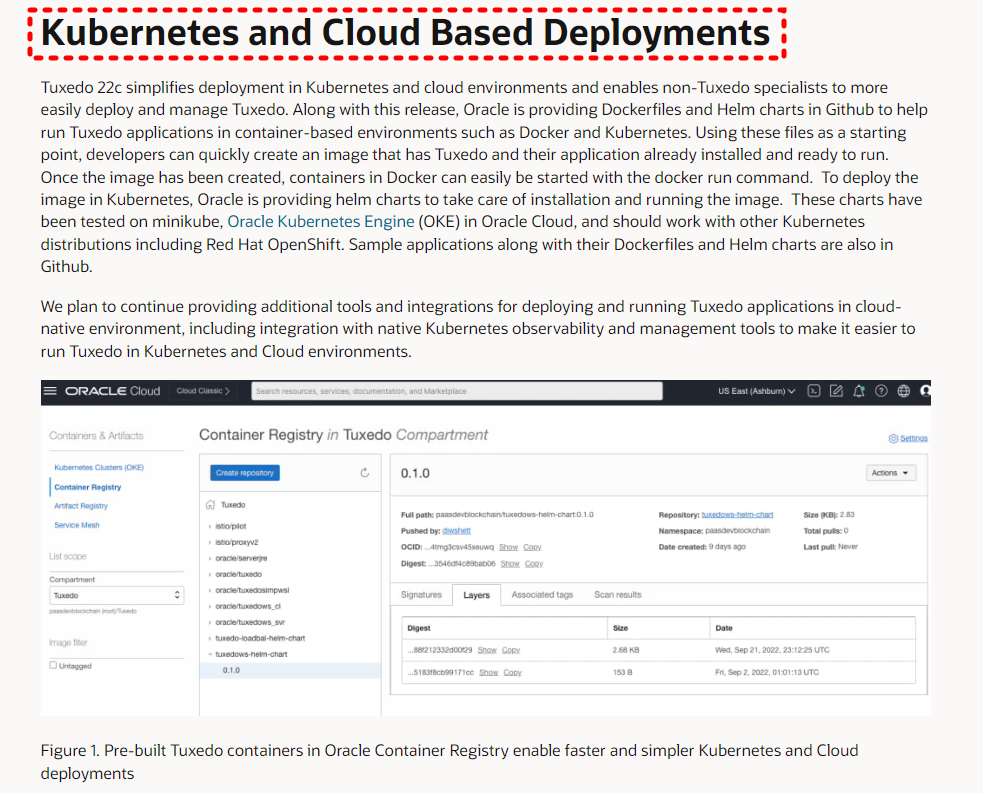Image resolution: width=983 pixels, height=793 pixels.
Task: Open Artifact Registry in sidebar
Action: tap(81, 506)
